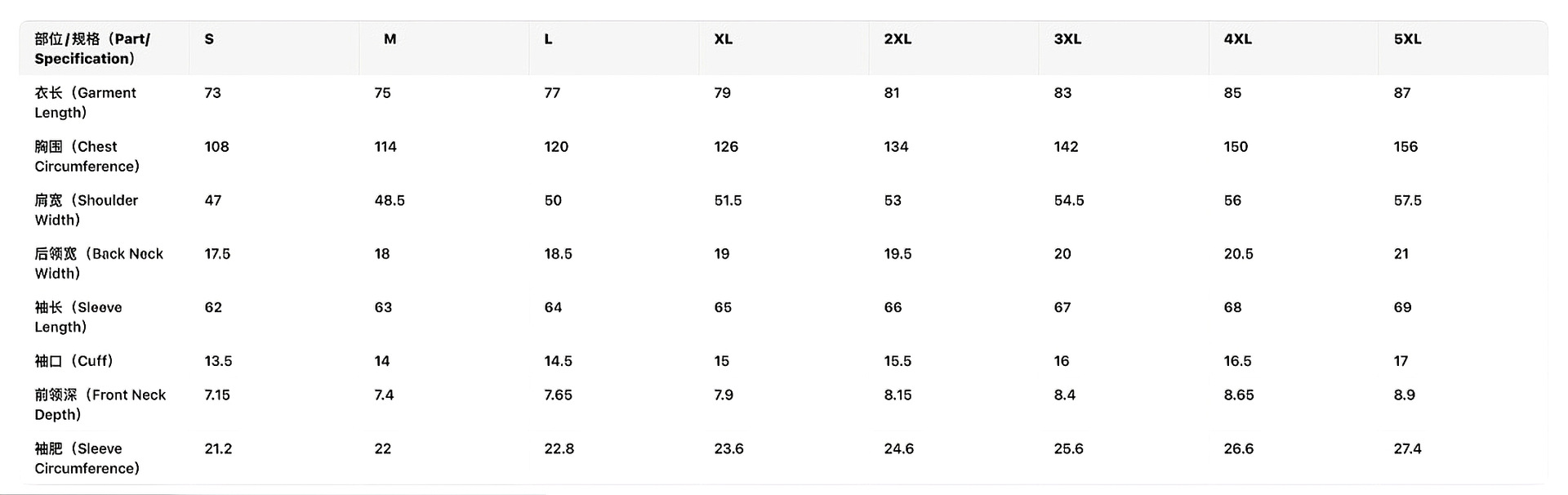Click Garment Length value 77 for size L

tap(552, 93)
